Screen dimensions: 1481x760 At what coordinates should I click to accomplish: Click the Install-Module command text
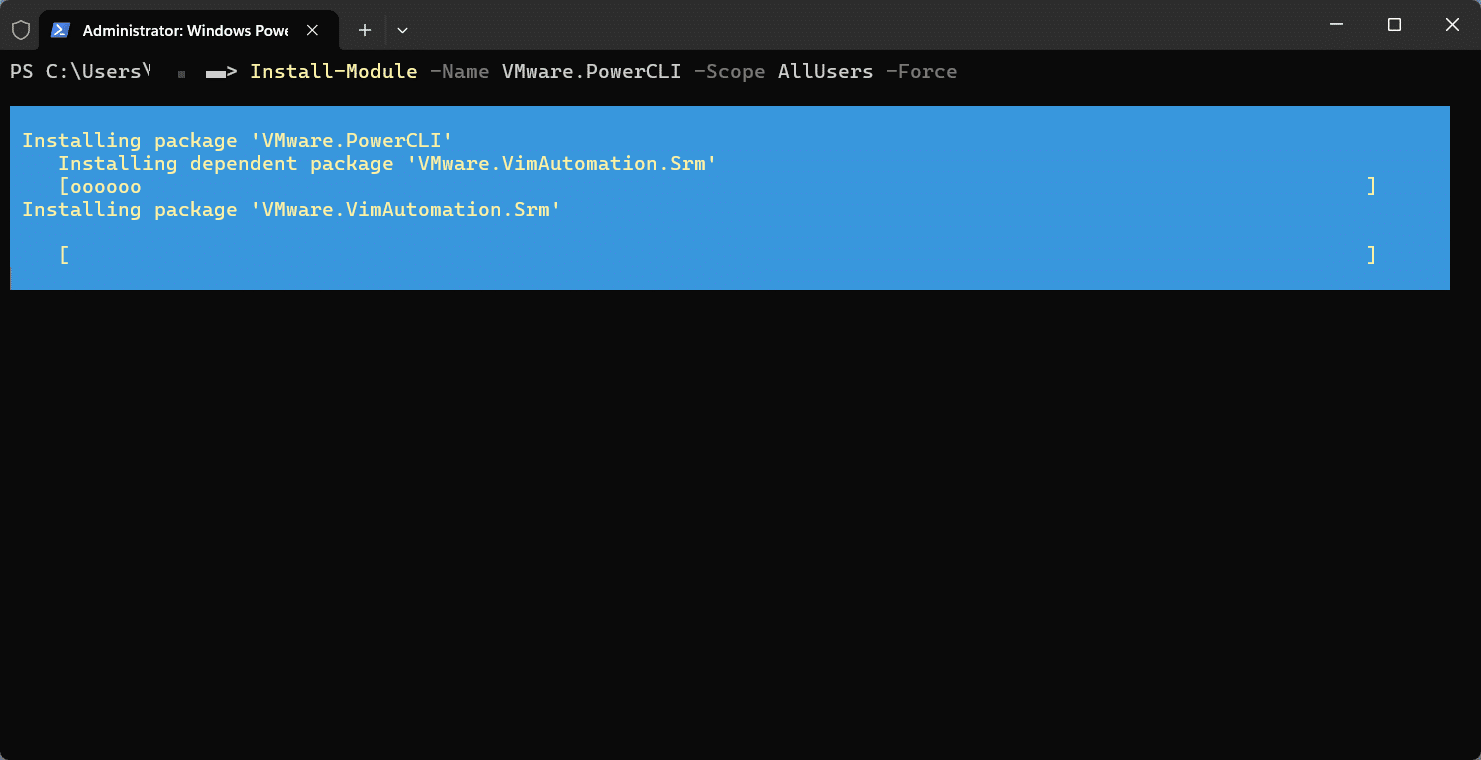point(333,71)
